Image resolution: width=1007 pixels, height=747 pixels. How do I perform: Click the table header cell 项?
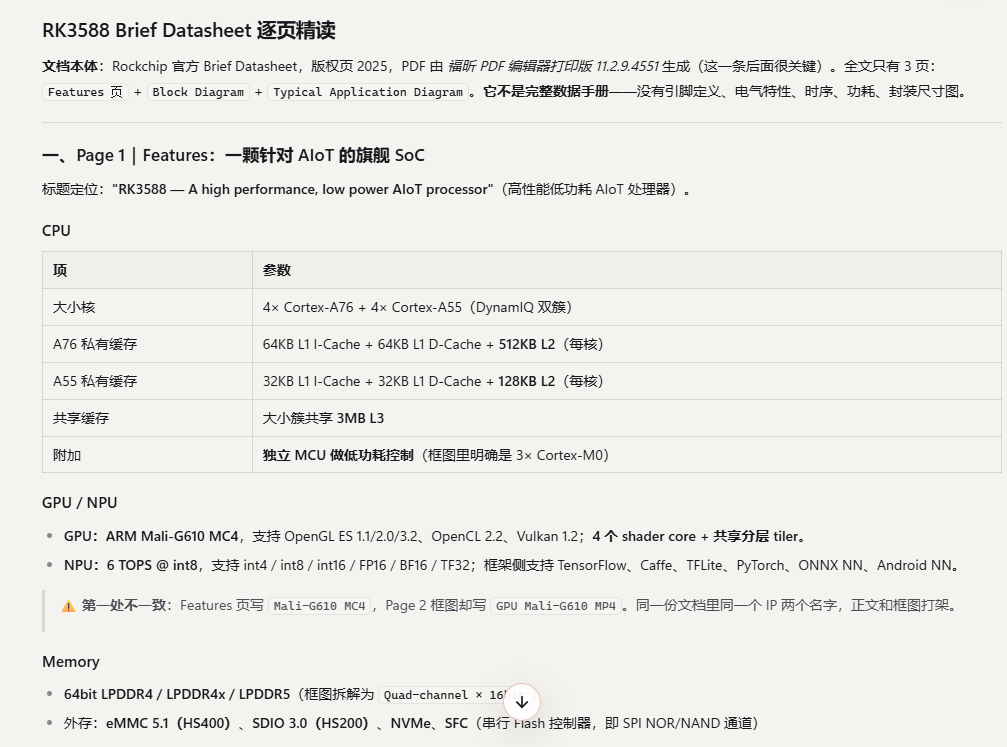[x=147, y=270]
